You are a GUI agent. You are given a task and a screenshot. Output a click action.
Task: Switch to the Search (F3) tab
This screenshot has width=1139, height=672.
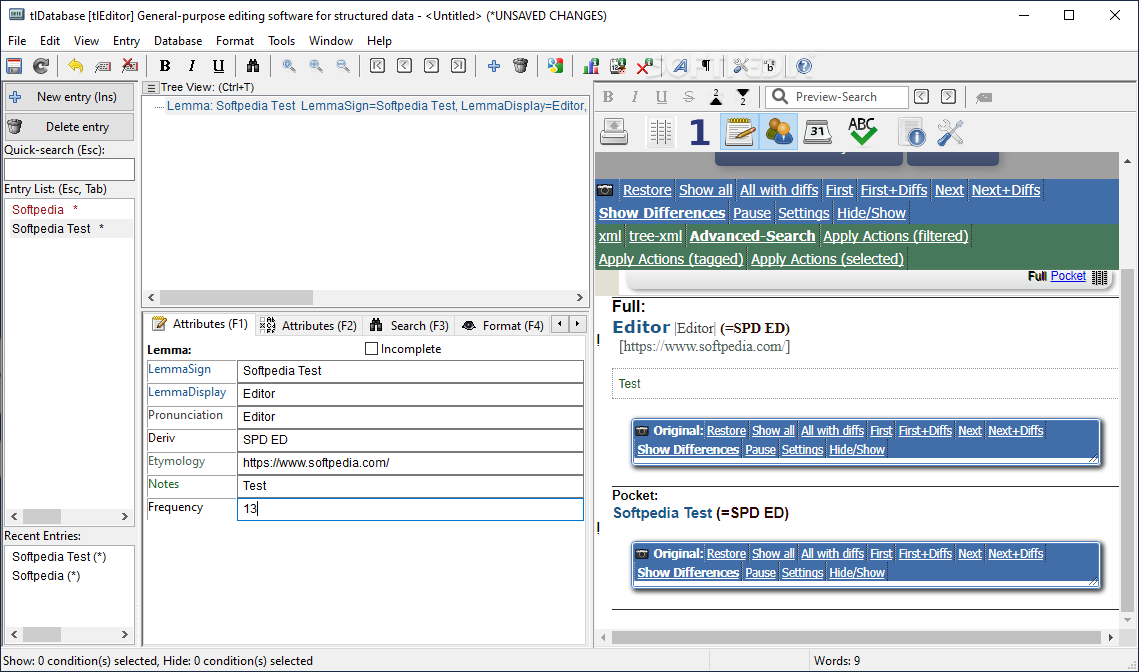(409, 325)
